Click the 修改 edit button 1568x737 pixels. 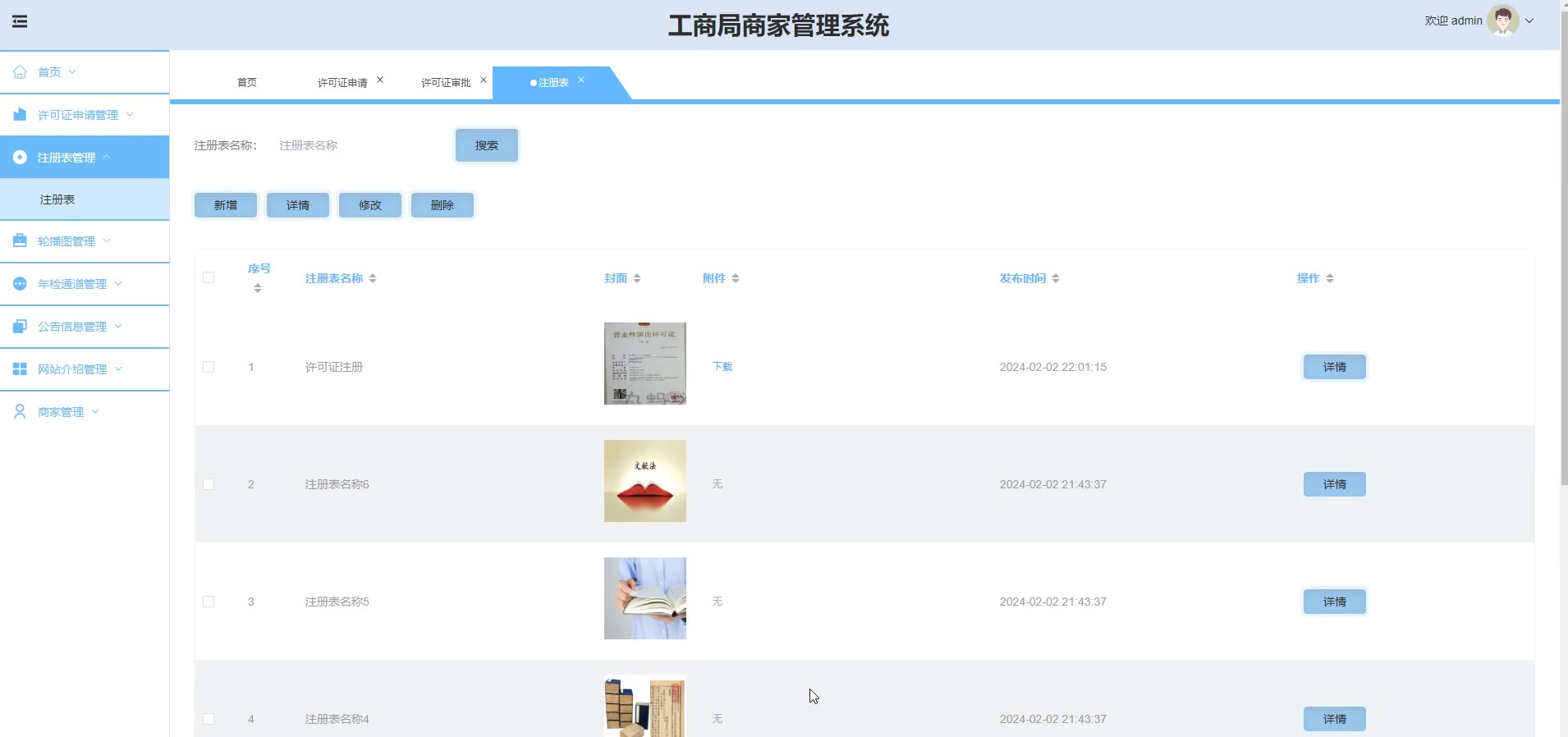click(x=370, y=205)
